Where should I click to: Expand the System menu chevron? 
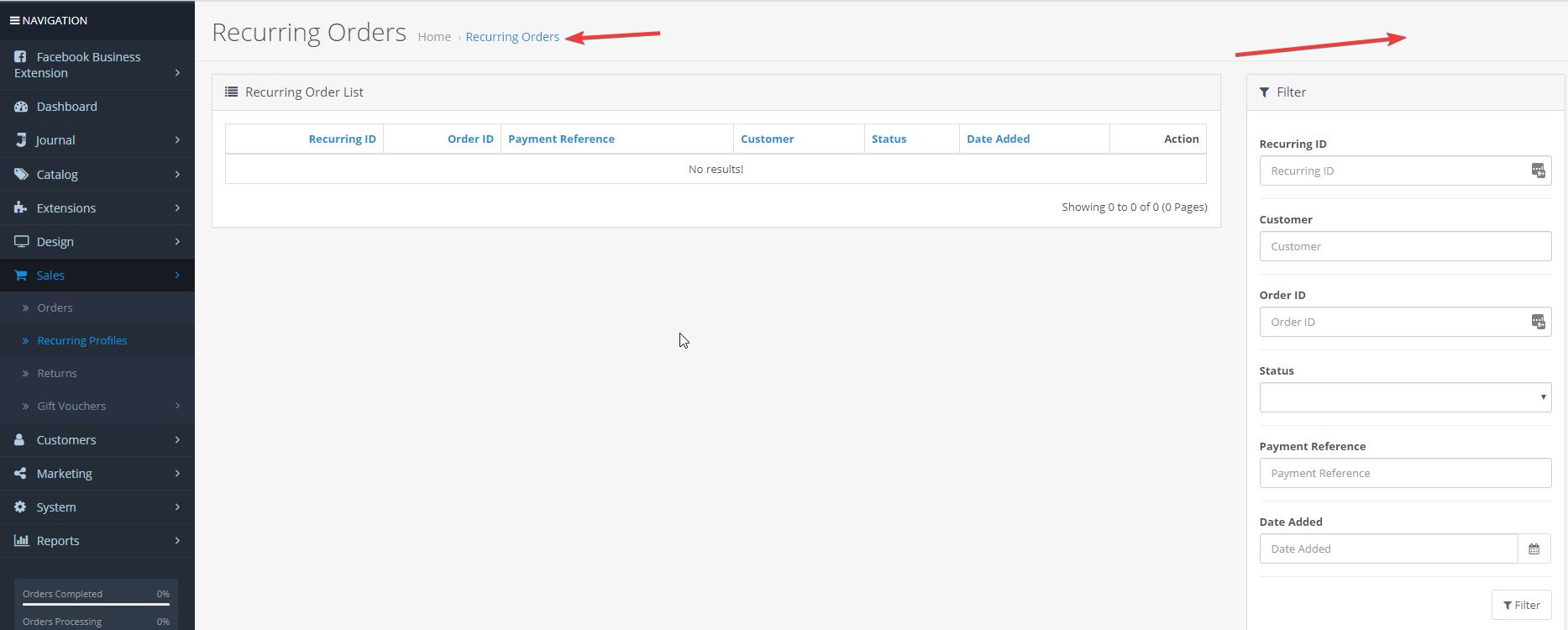177,507
